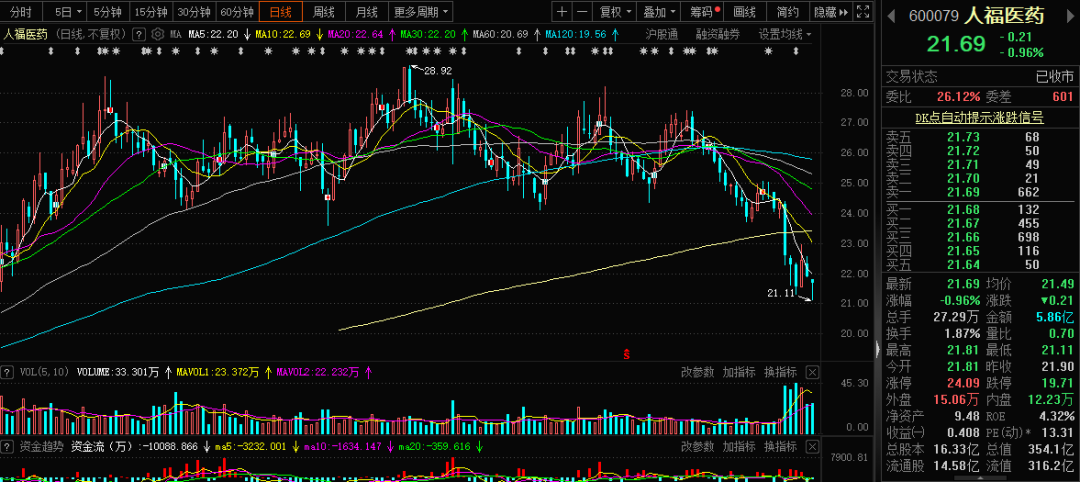Click the MA20:22.64 indicator label
This screenshot has width=1080, height=482.
[x=355, y=34]
